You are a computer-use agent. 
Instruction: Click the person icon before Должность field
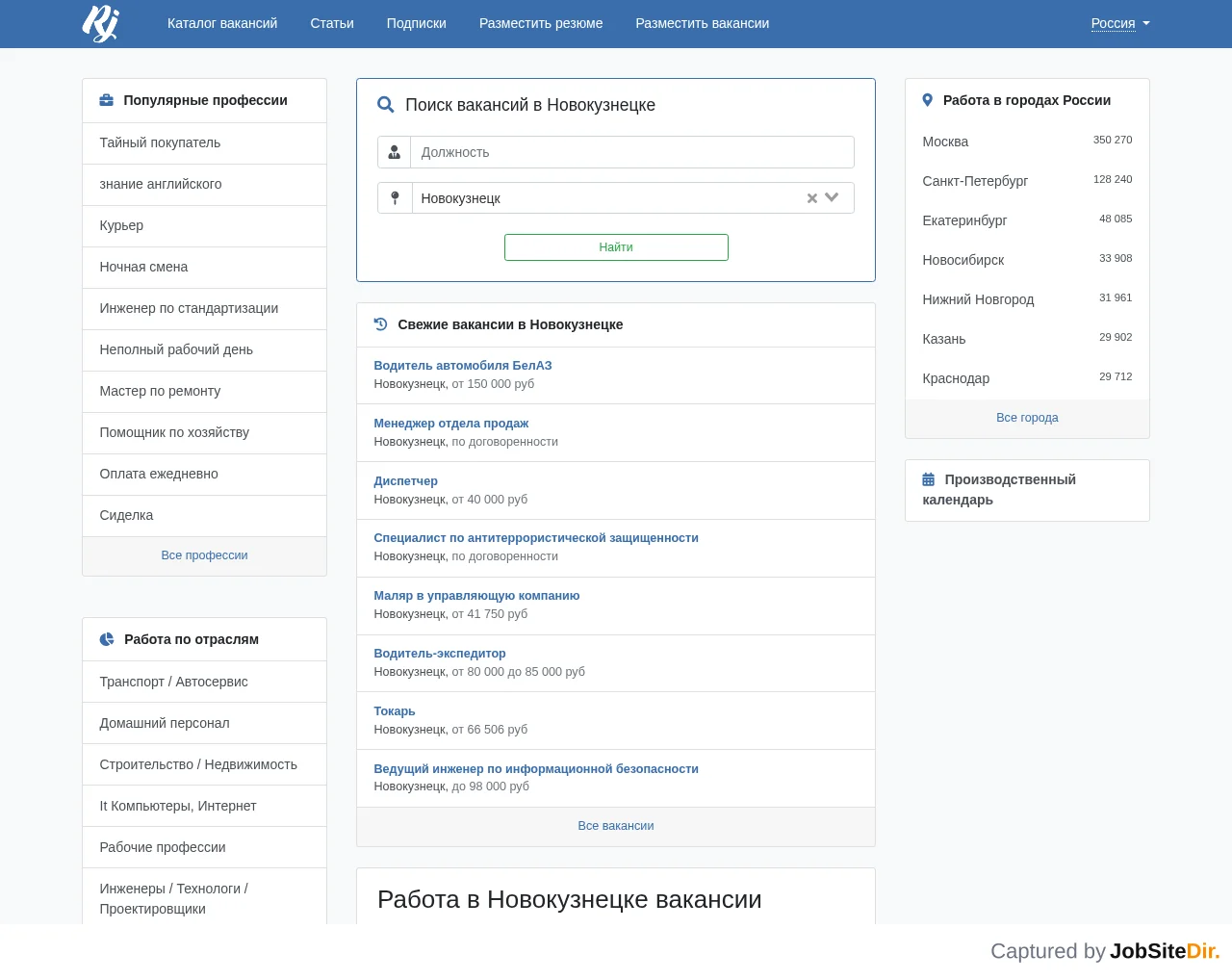[395, 152]
